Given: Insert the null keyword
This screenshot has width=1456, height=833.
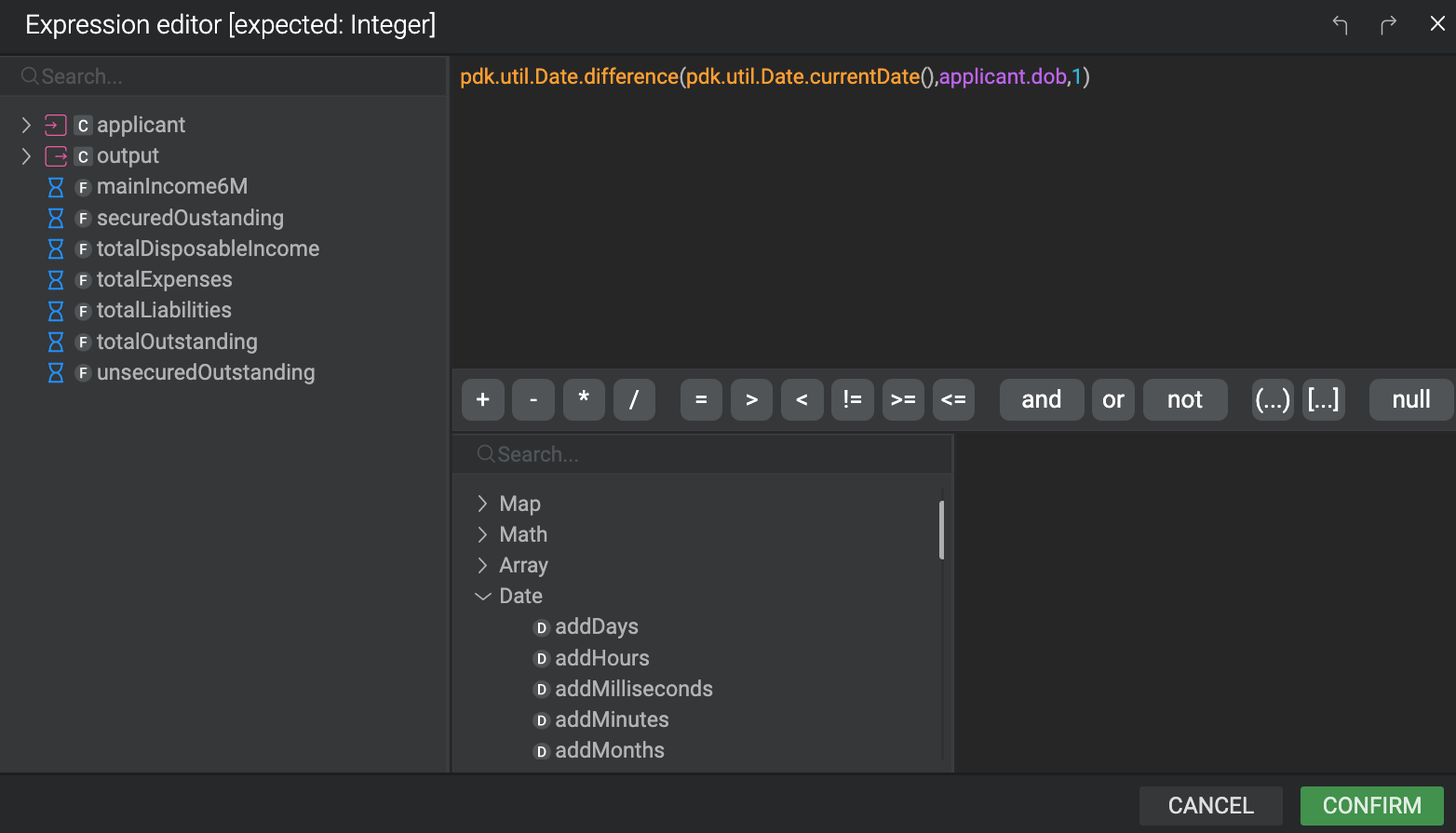Looking at the screenshot, I should point(1410,399).
